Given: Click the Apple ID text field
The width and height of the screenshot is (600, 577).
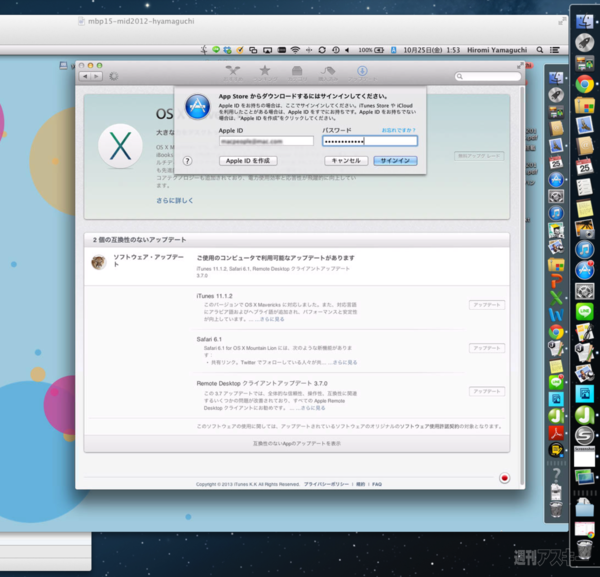Looking at the screenshot, I should point(266,141).
